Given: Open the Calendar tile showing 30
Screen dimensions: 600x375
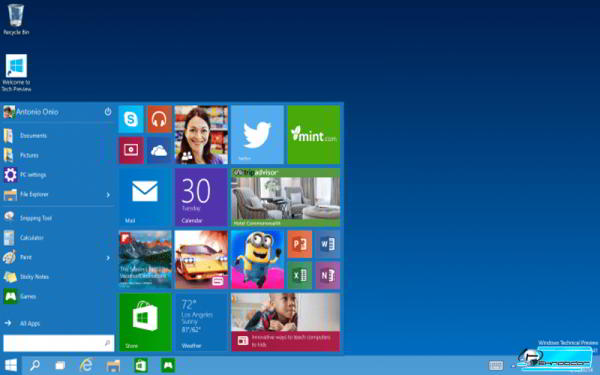Looking at the screenshot, I should pyautogui.click(x=201, y=197).
